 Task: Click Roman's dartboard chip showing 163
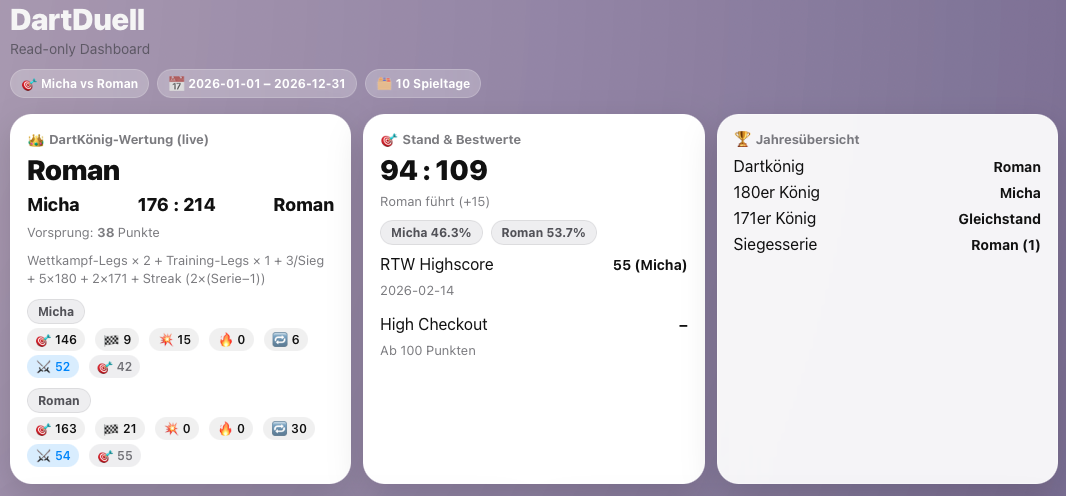click(56, 429)
